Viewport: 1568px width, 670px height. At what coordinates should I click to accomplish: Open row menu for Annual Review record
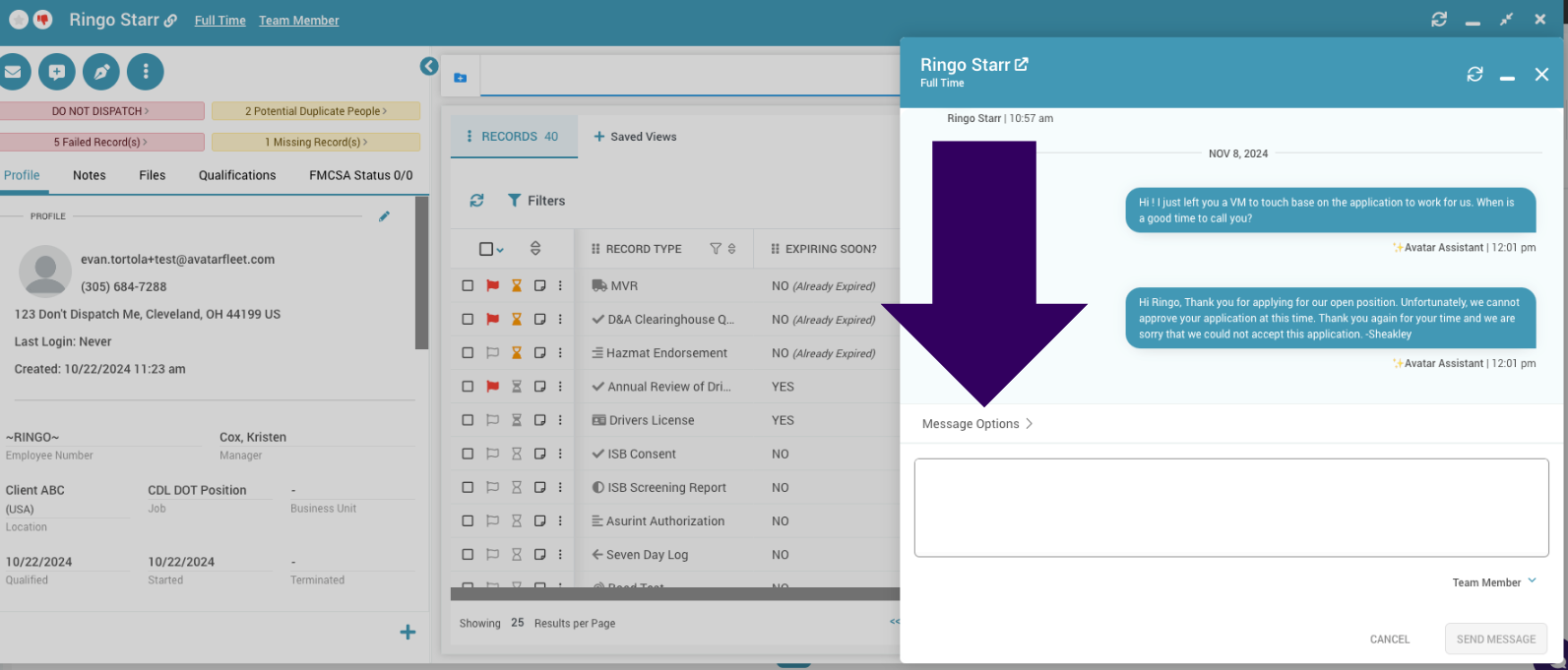point(560,387)
